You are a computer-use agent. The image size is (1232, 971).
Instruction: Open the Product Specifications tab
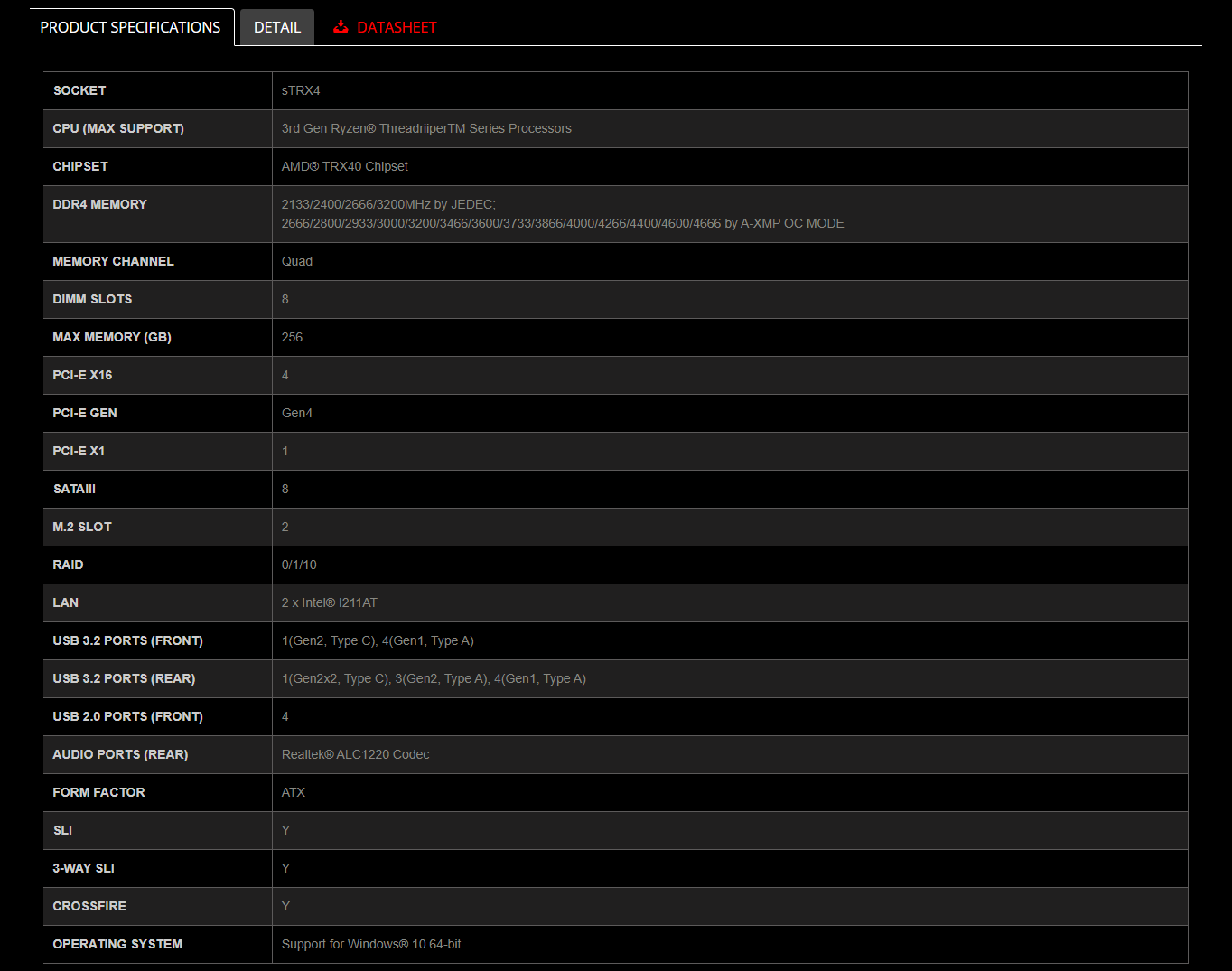(x=130, y=27)
